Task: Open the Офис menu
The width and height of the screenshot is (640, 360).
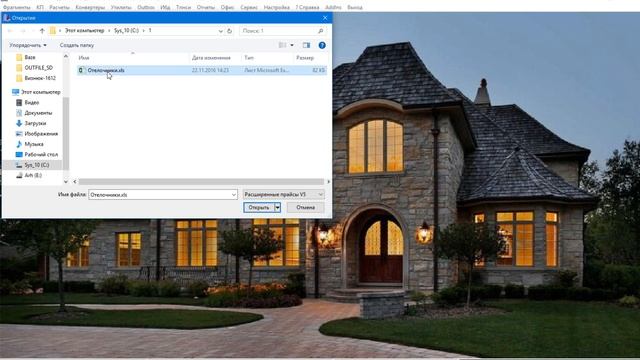Action: tap(227, 7)
